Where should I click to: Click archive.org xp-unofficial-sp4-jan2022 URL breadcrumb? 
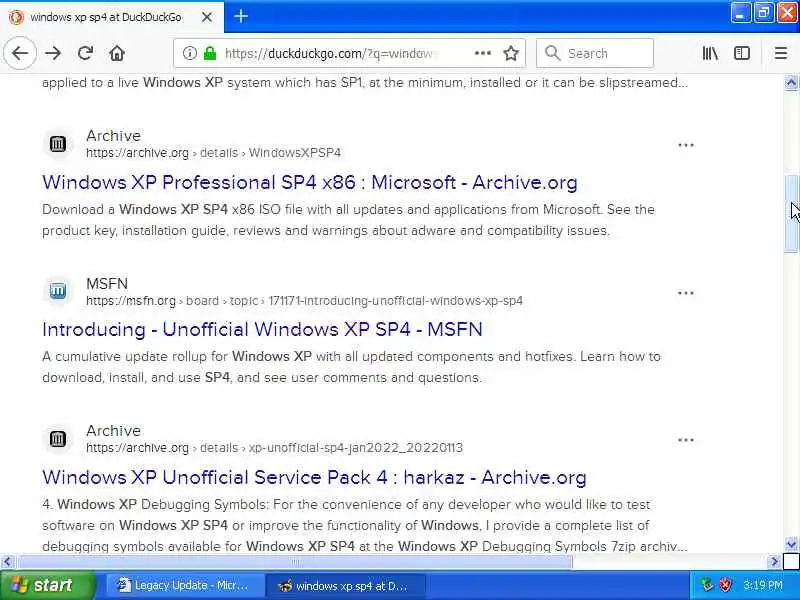[274, 447]
